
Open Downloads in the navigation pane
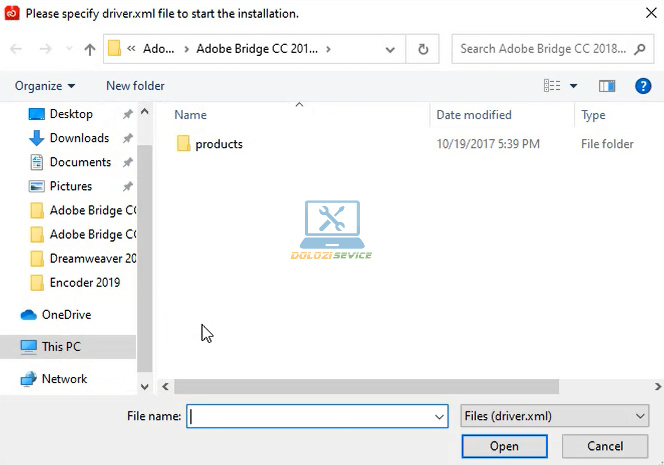click(79, 138)
